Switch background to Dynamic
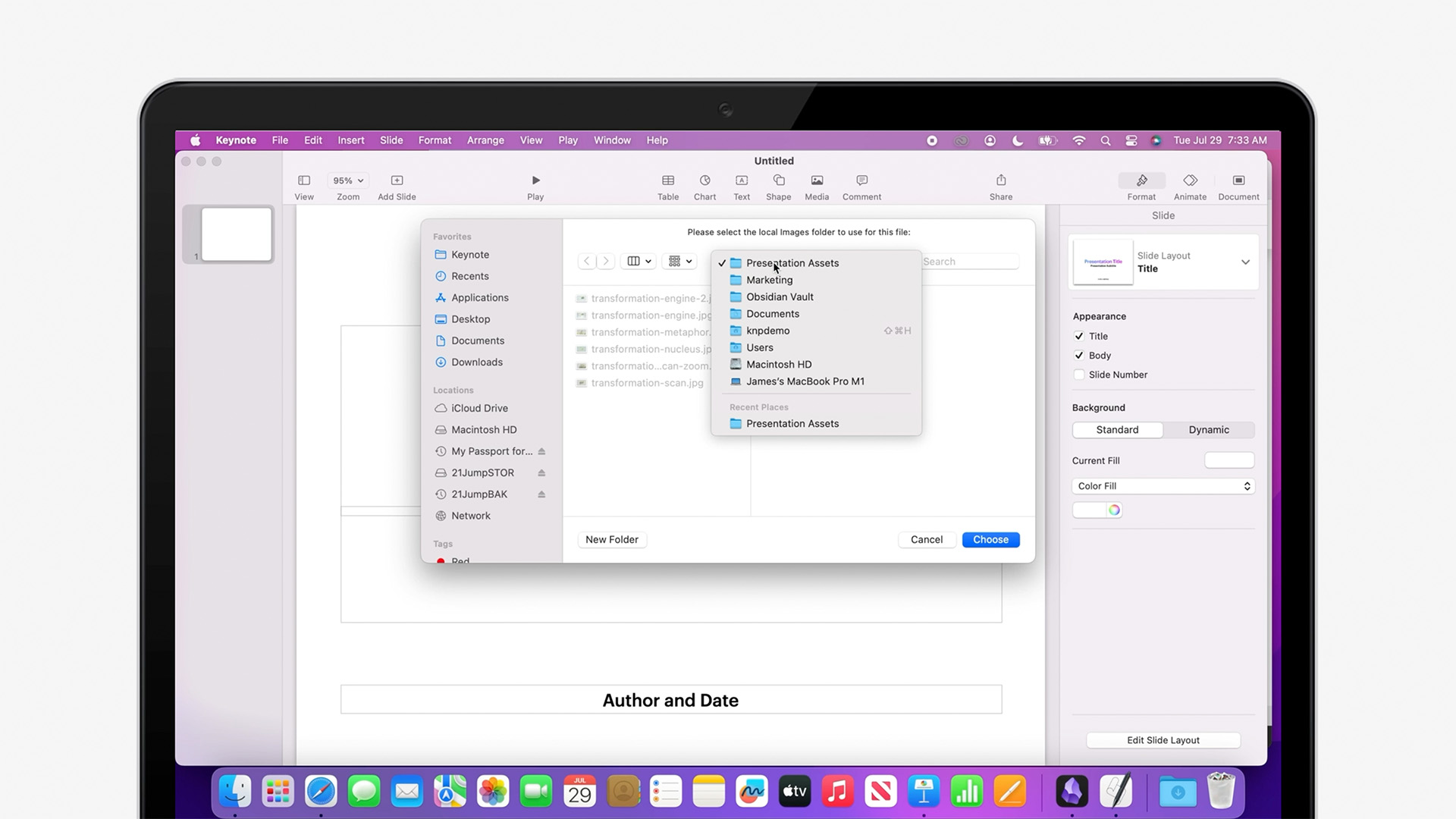Screen dimensions: 1456x819 (x=1208, y=429)
